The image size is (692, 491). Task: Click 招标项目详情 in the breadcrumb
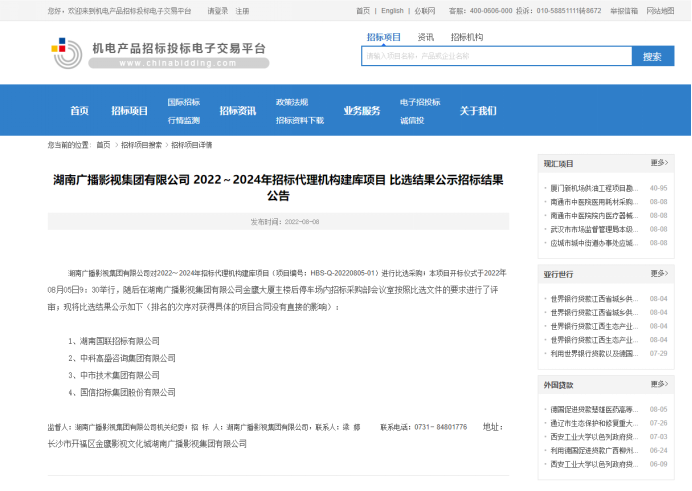click(x=192, y=145)
